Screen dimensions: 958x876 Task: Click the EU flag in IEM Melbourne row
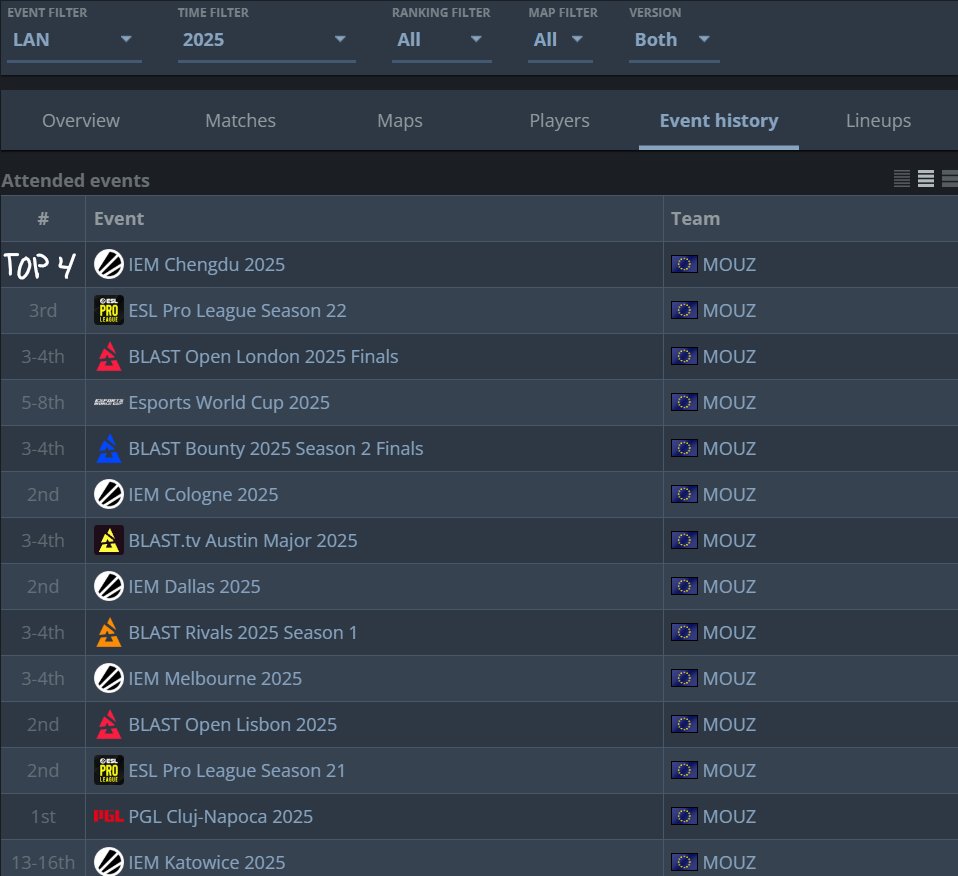click(684, 679)
